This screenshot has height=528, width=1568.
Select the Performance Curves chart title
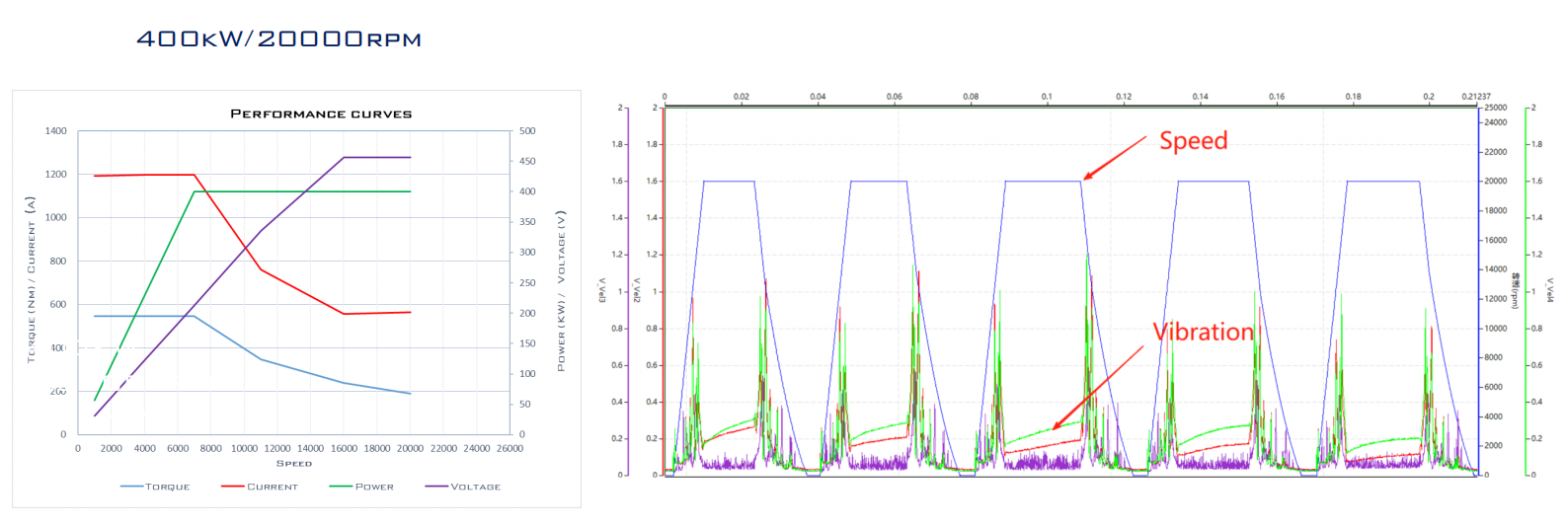(x=321, y=113)
